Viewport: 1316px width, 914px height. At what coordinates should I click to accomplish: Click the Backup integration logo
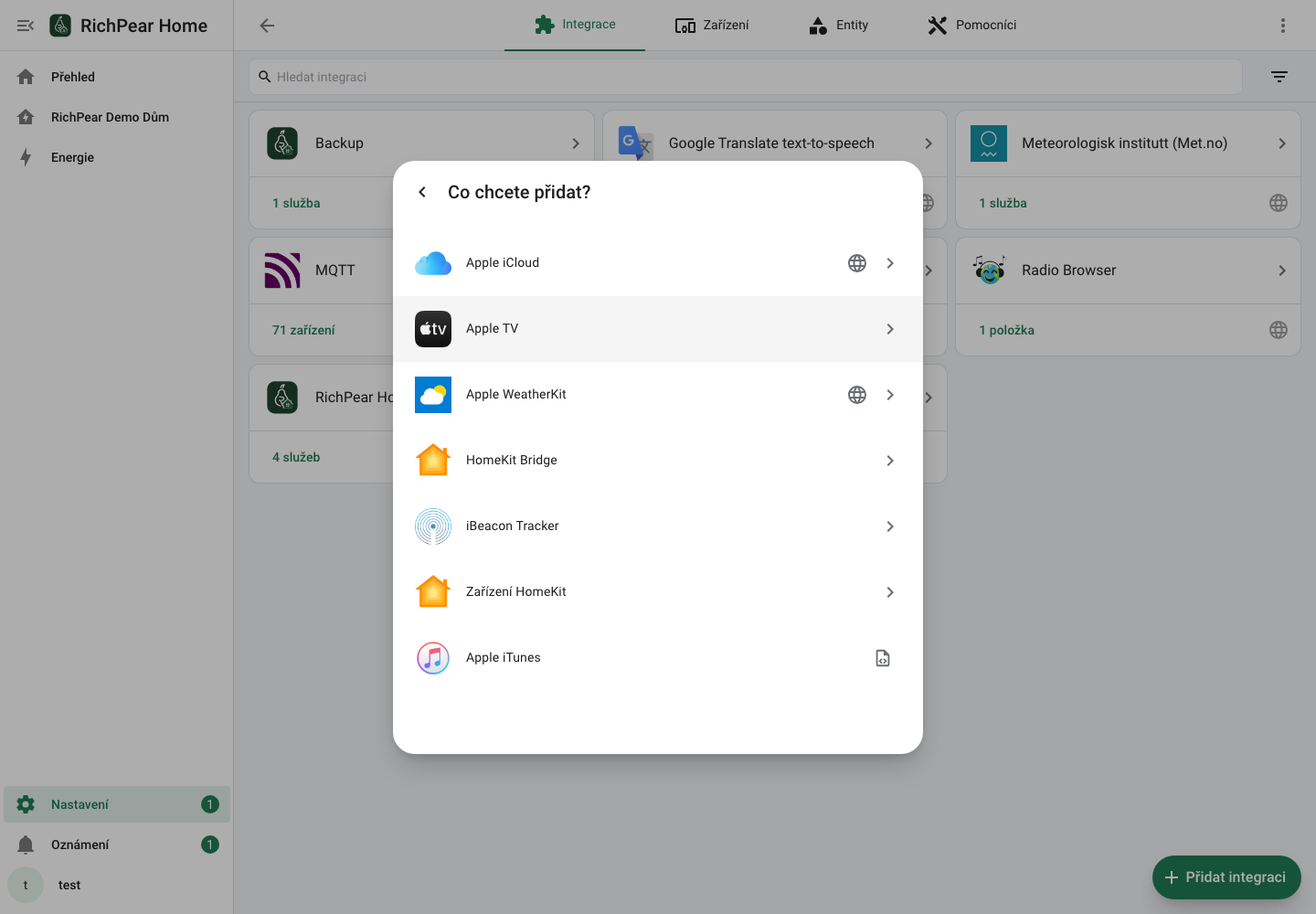282,143
